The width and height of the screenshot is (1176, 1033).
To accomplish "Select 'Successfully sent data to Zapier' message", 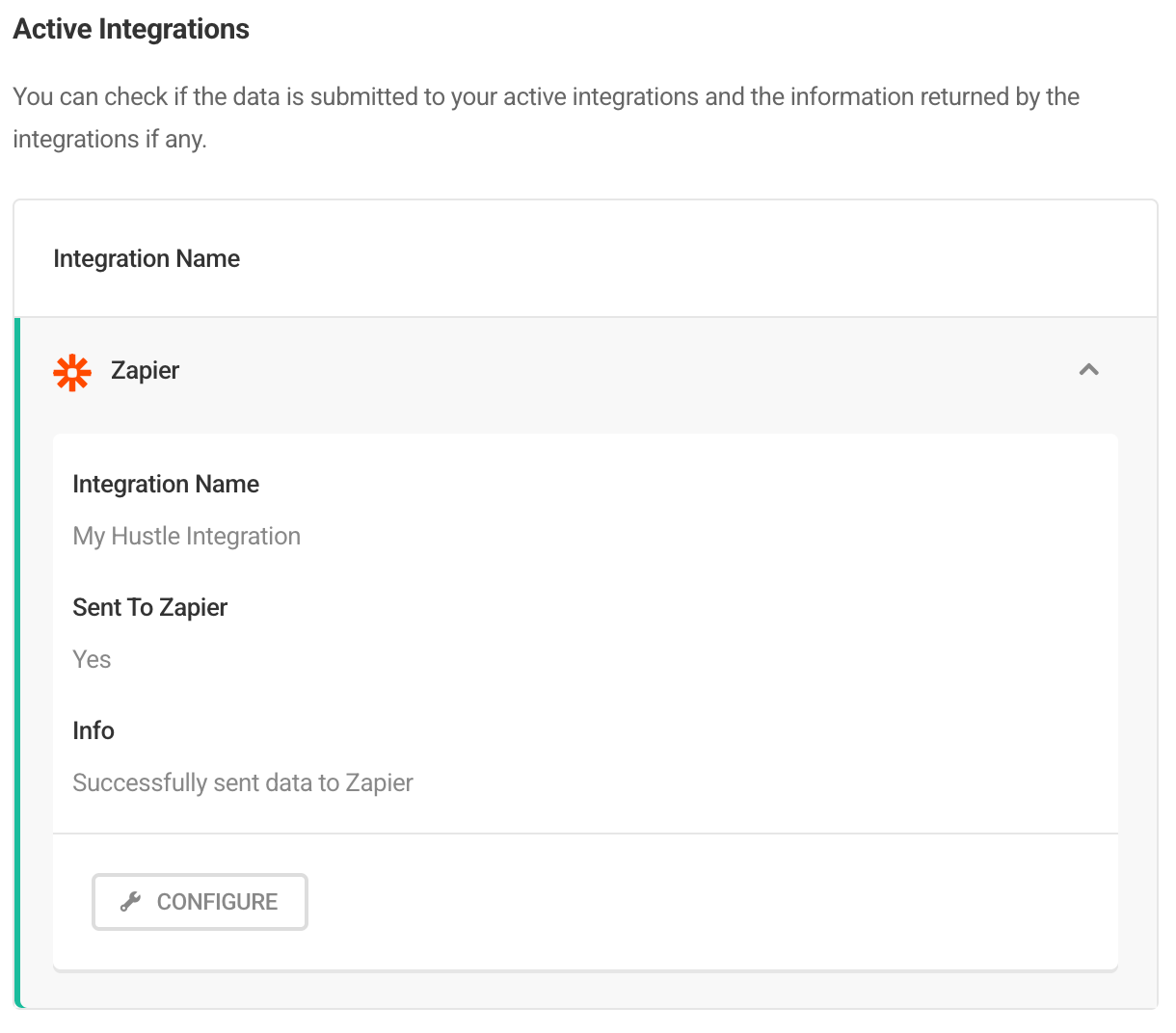I will click(x=243, y=782).
